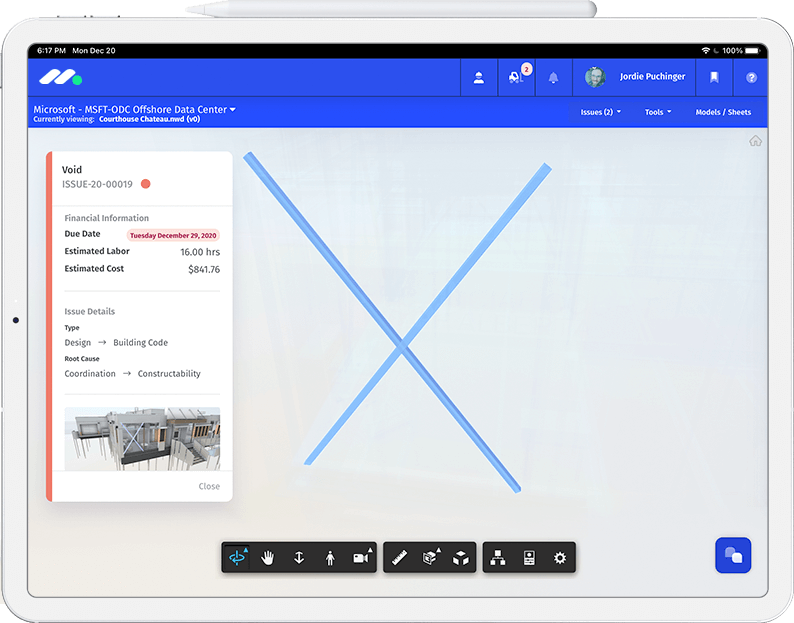
Task: Open the project selector dropdown arrow
Action: [233, 109]
